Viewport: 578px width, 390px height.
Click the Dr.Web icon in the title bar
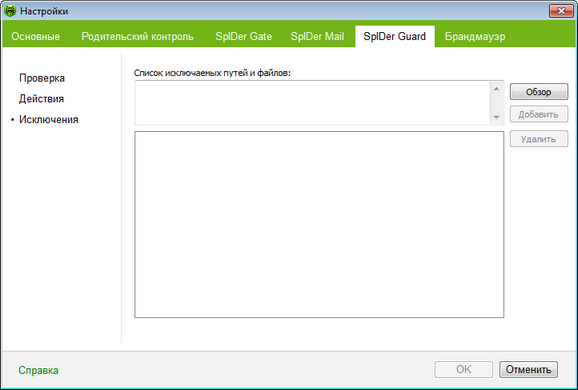pos(10,11)
